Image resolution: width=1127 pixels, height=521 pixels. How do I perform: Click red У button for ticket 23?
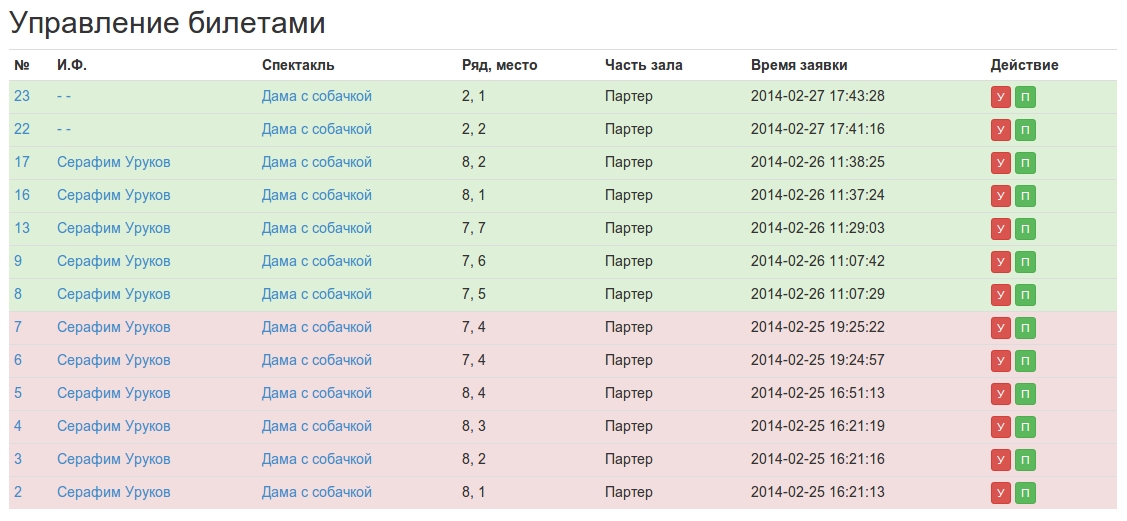(x=1000, y=98)
